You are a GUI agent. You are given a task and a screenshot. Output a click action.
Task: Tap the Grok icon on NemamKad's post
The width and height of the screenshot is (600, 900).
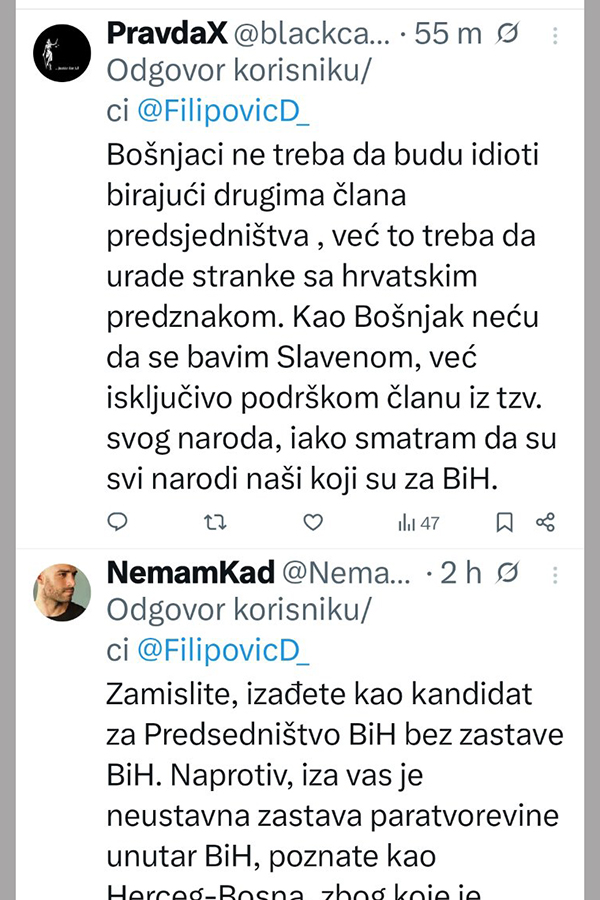pos(508,573)
